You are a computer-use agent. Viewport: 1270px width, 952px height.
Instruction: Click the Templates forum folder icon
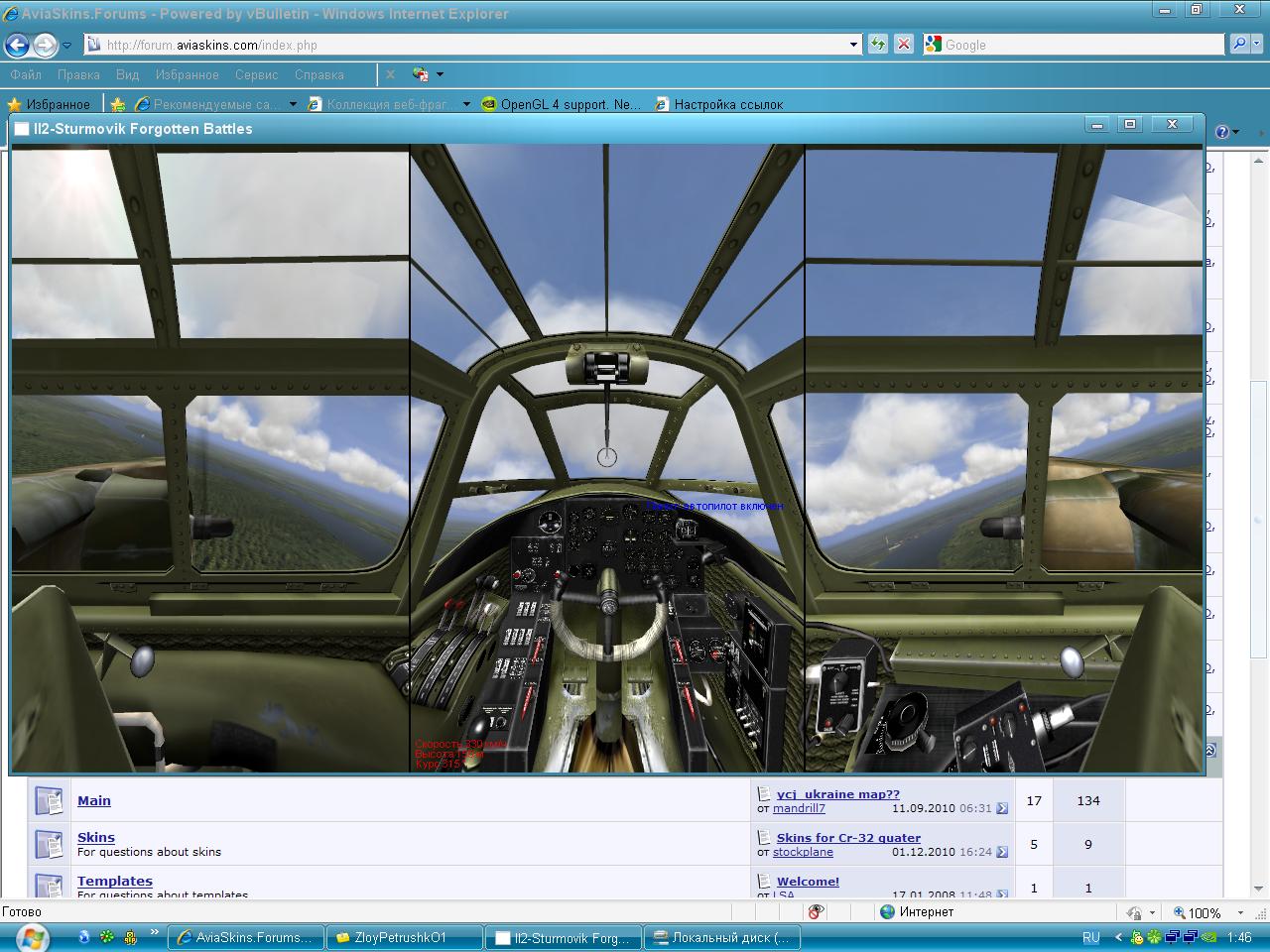point(49,885)
